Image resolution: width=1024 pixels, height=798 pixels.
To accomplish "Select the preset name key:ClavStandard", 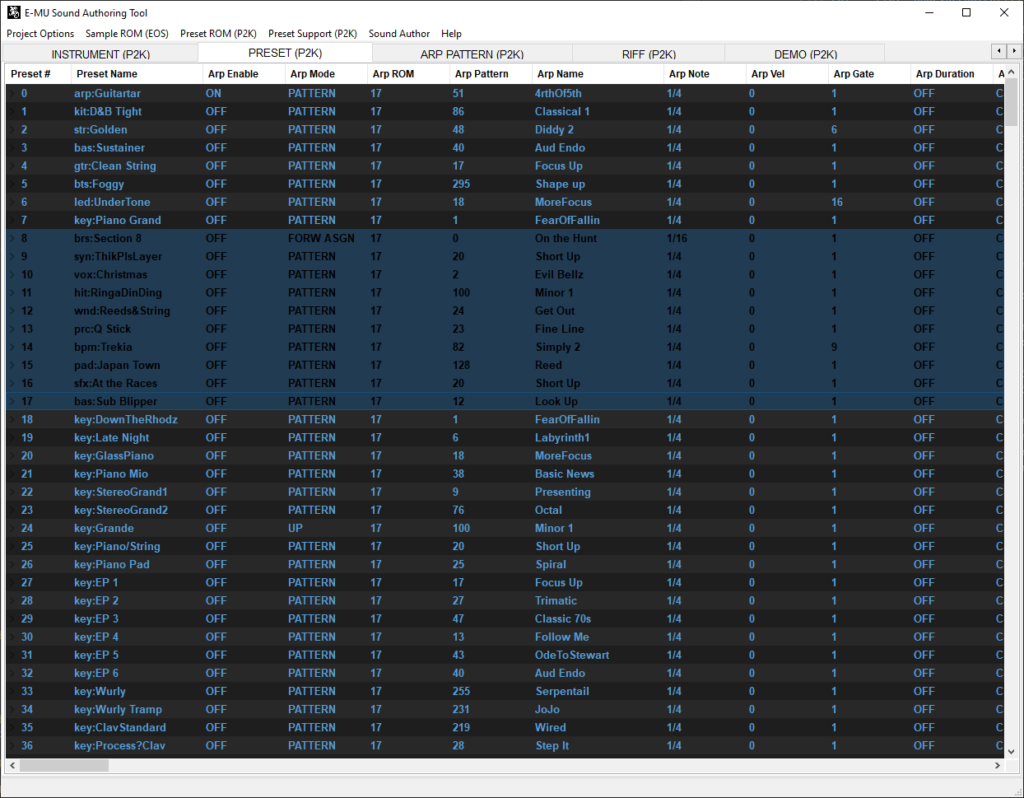I will (x=120, y=727).
